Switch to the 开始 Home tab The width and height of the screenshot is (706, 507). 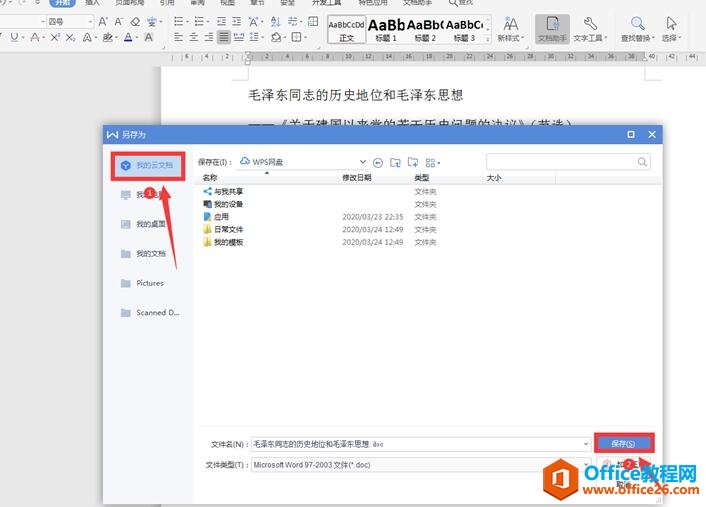tap(62, 3)
